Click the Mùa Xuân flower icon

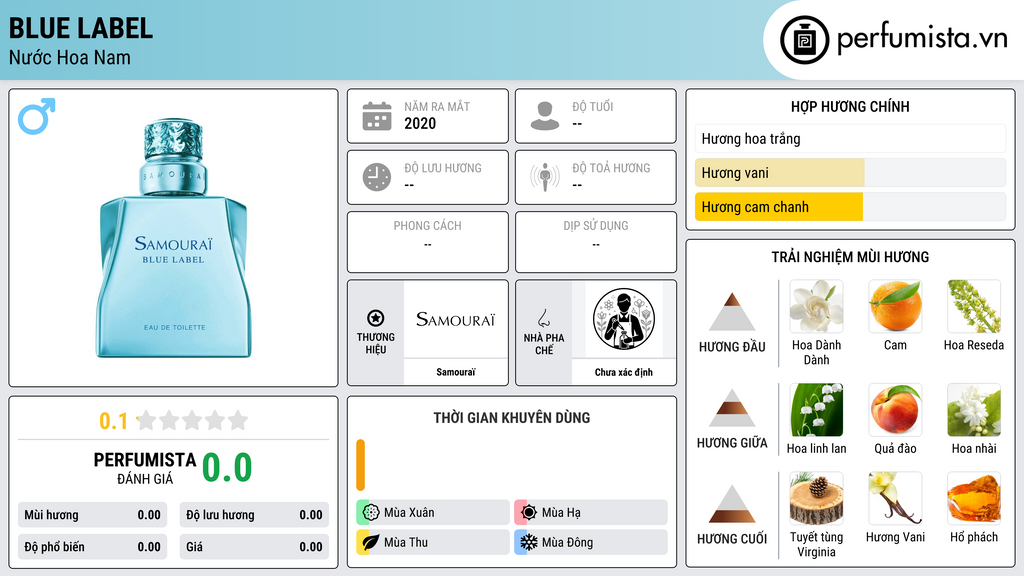(x=371, y=512)
